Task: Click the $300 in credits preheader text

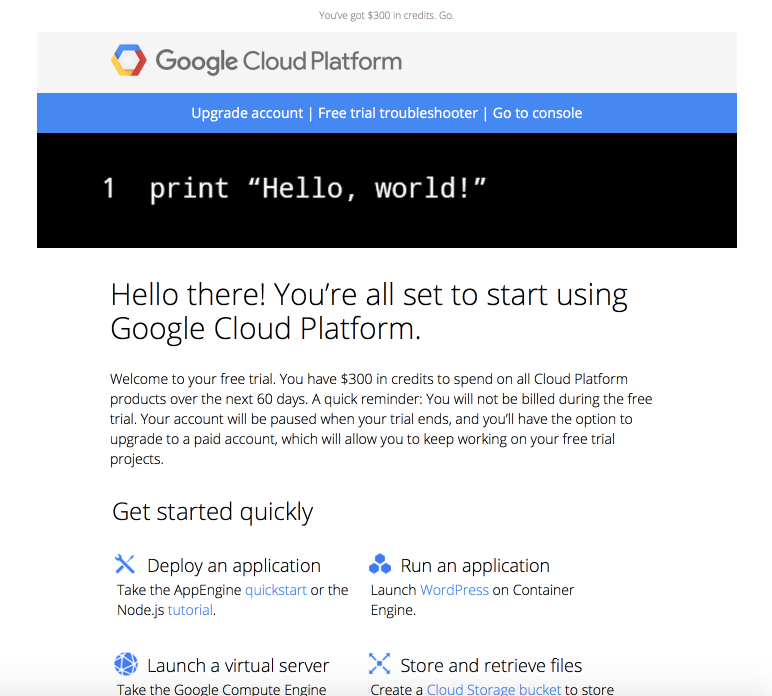Action: 386,15
